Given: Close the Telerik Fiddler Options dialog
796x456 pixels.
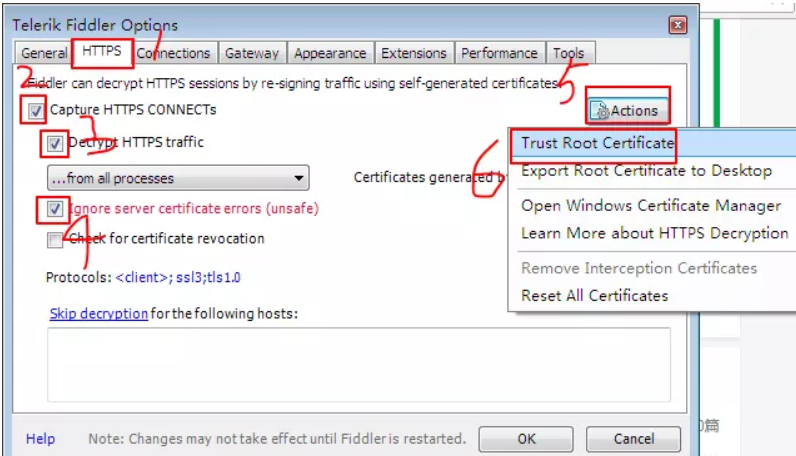Looking at the screenshot, I should (x=678, y=25).
